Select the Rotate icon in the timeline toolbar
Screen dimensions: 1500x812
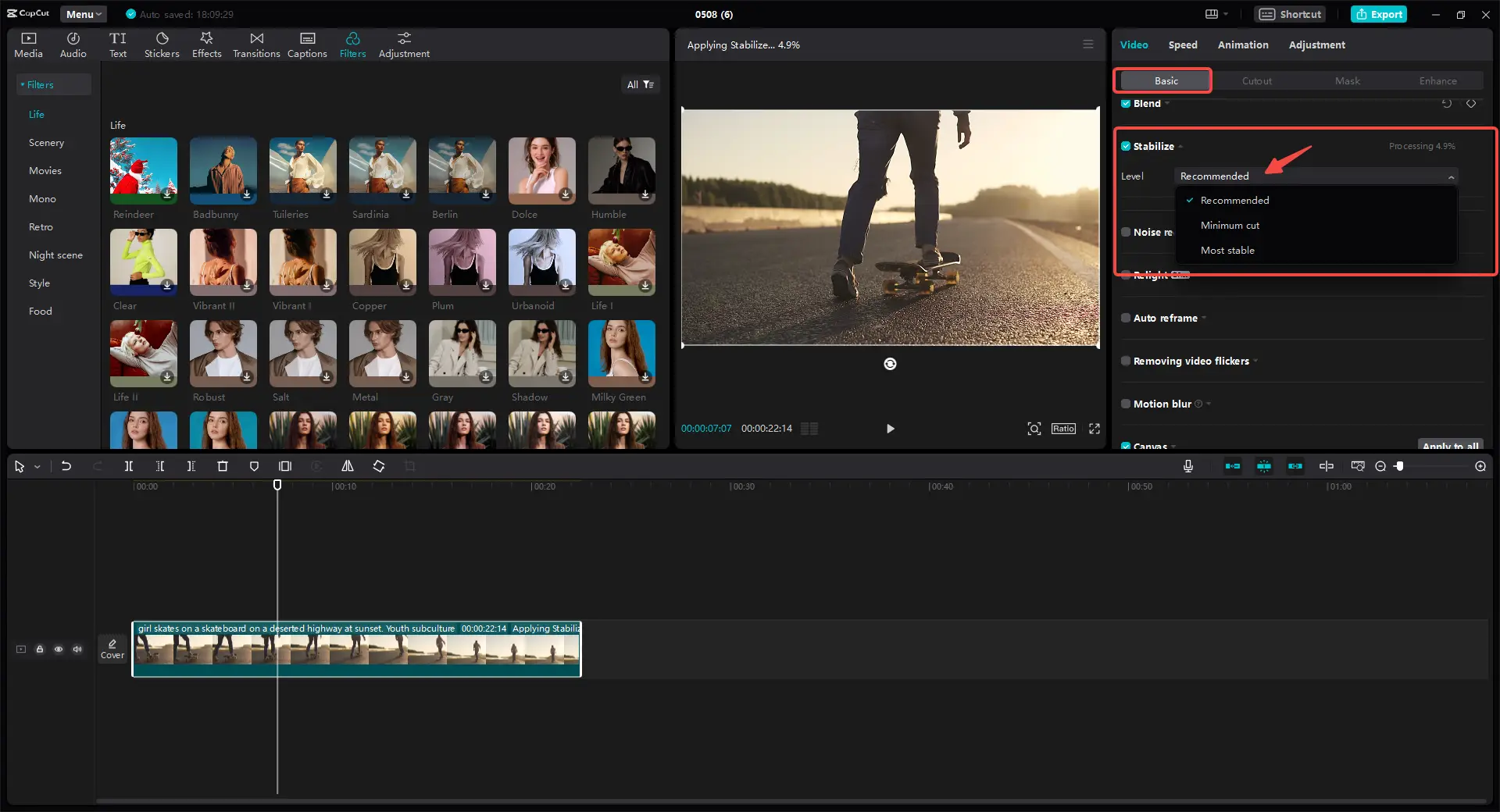pos(379,466)
